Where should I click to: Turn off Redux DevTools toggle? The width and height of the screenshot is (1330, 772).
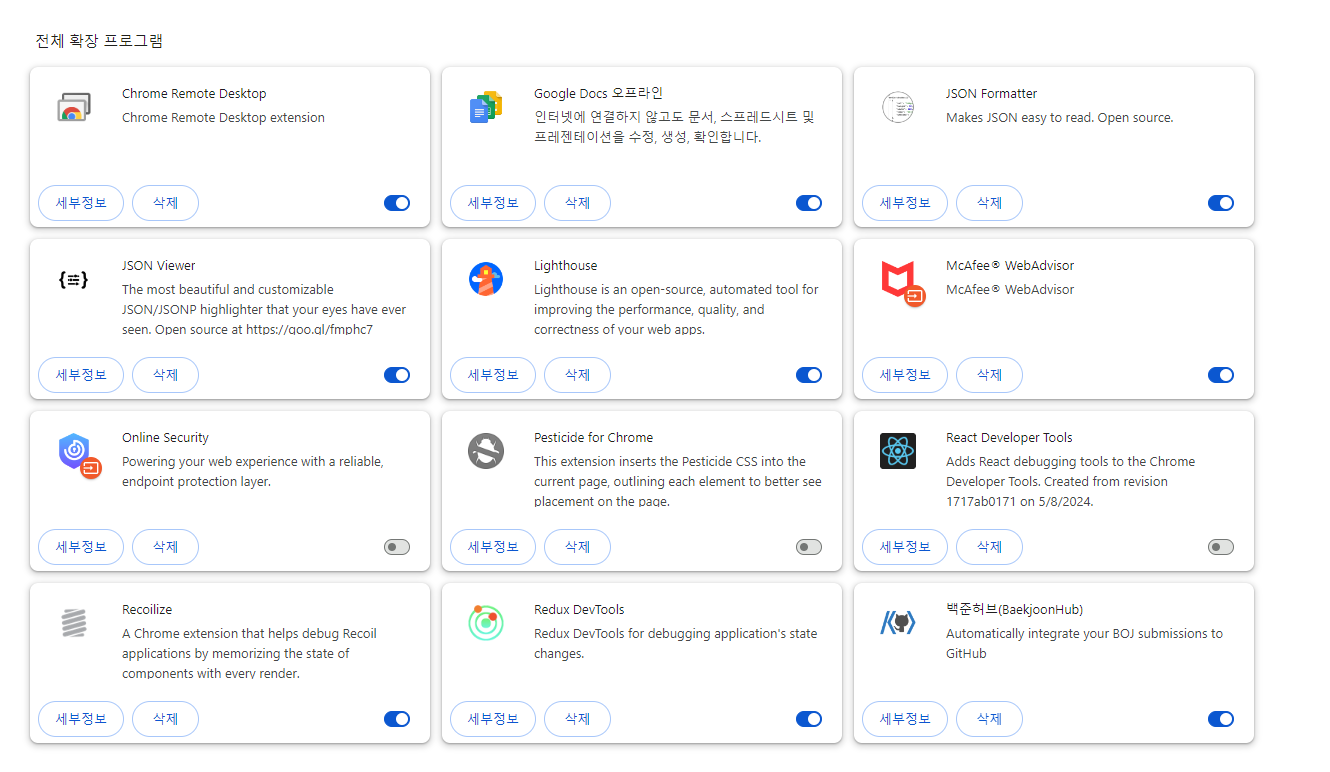click(809, 719)
